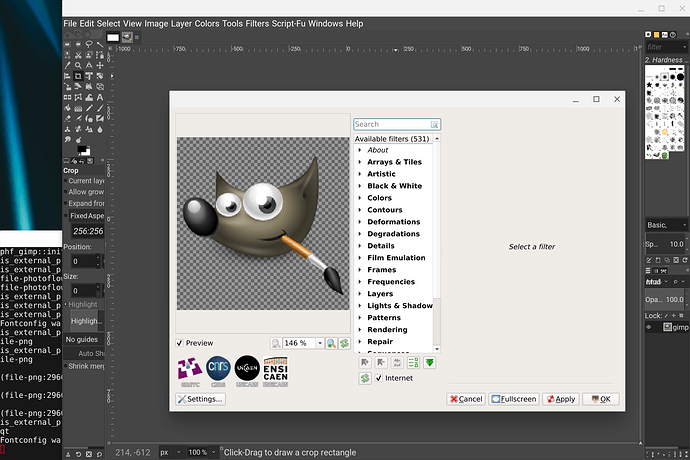Open the Windows menu

[x=325, y=24]
